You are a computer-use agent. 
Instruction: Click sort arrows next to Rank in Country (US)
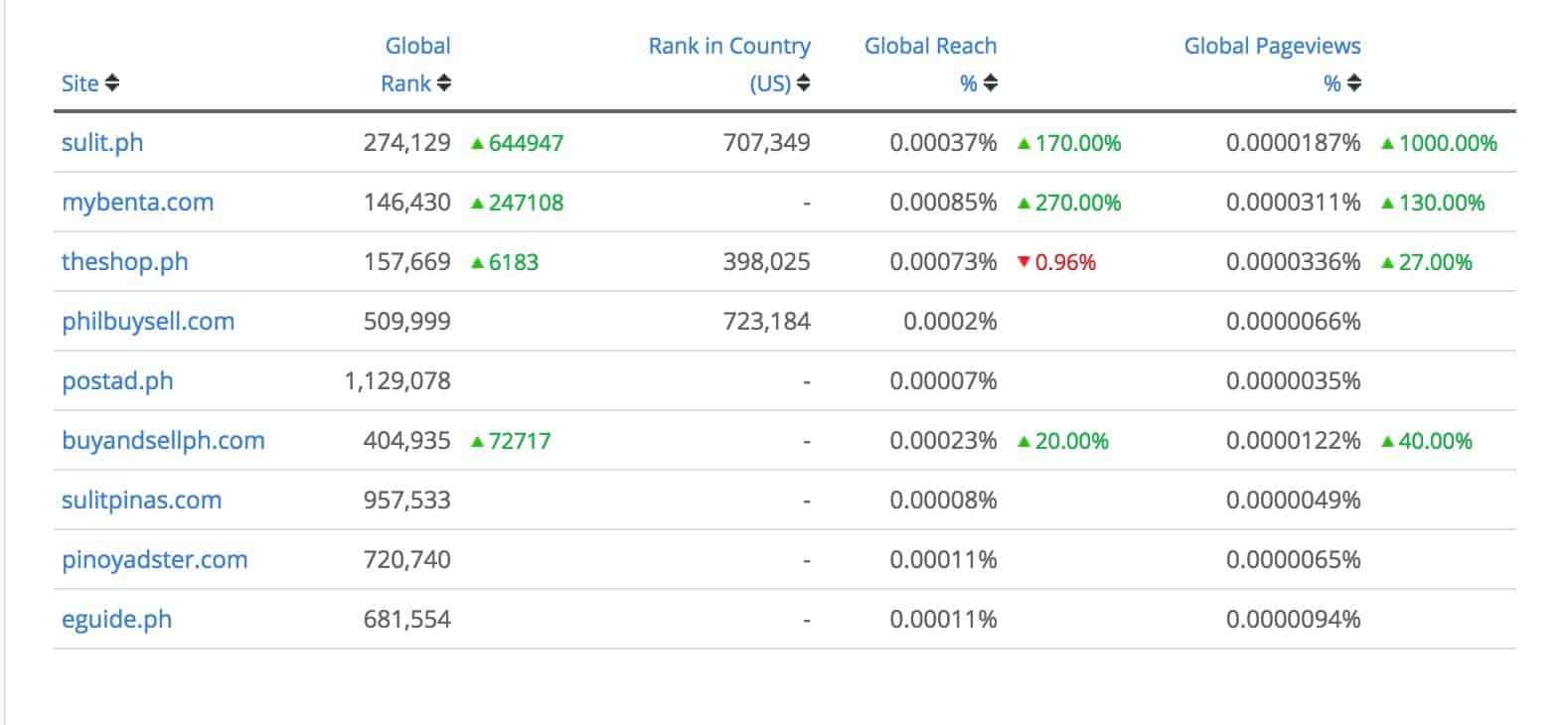(804, 83)
